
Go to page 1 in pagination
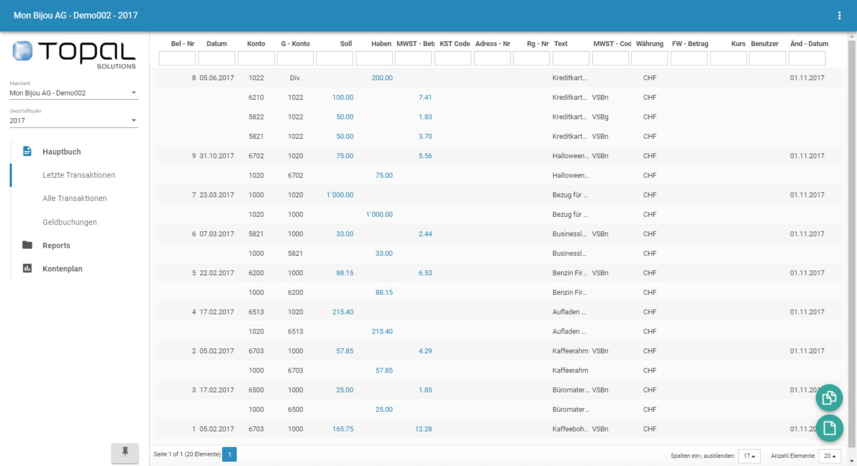coord(229,455)
